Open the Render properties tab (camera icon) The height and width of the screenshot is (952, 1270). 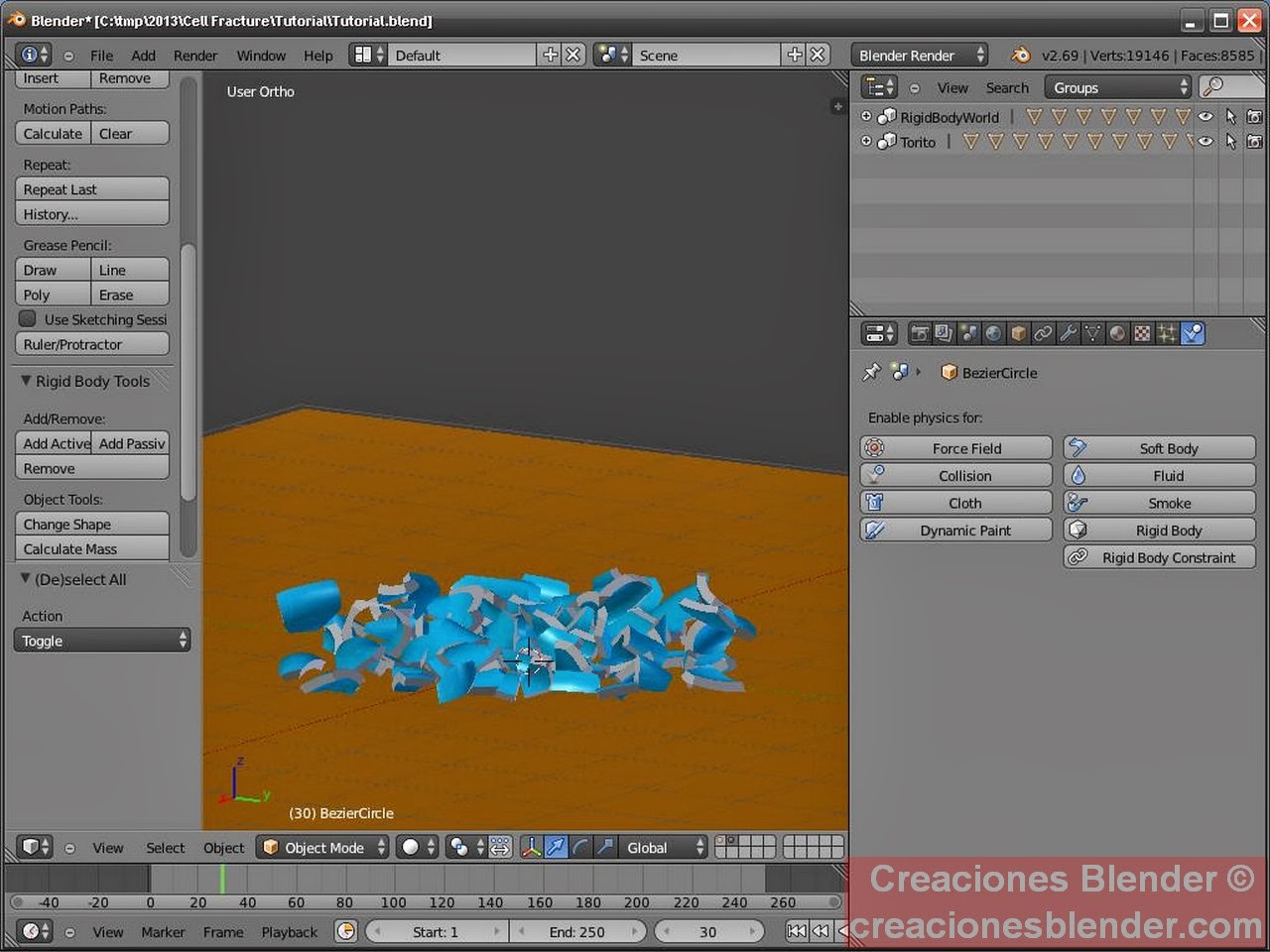tap(921, 333)
